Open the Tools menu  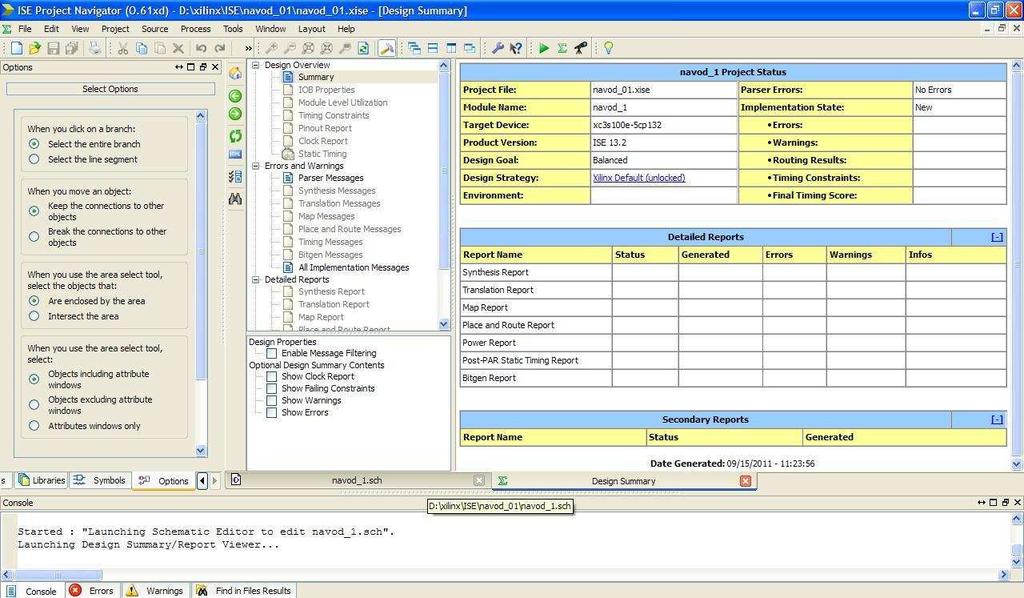[x=232, y=29]
